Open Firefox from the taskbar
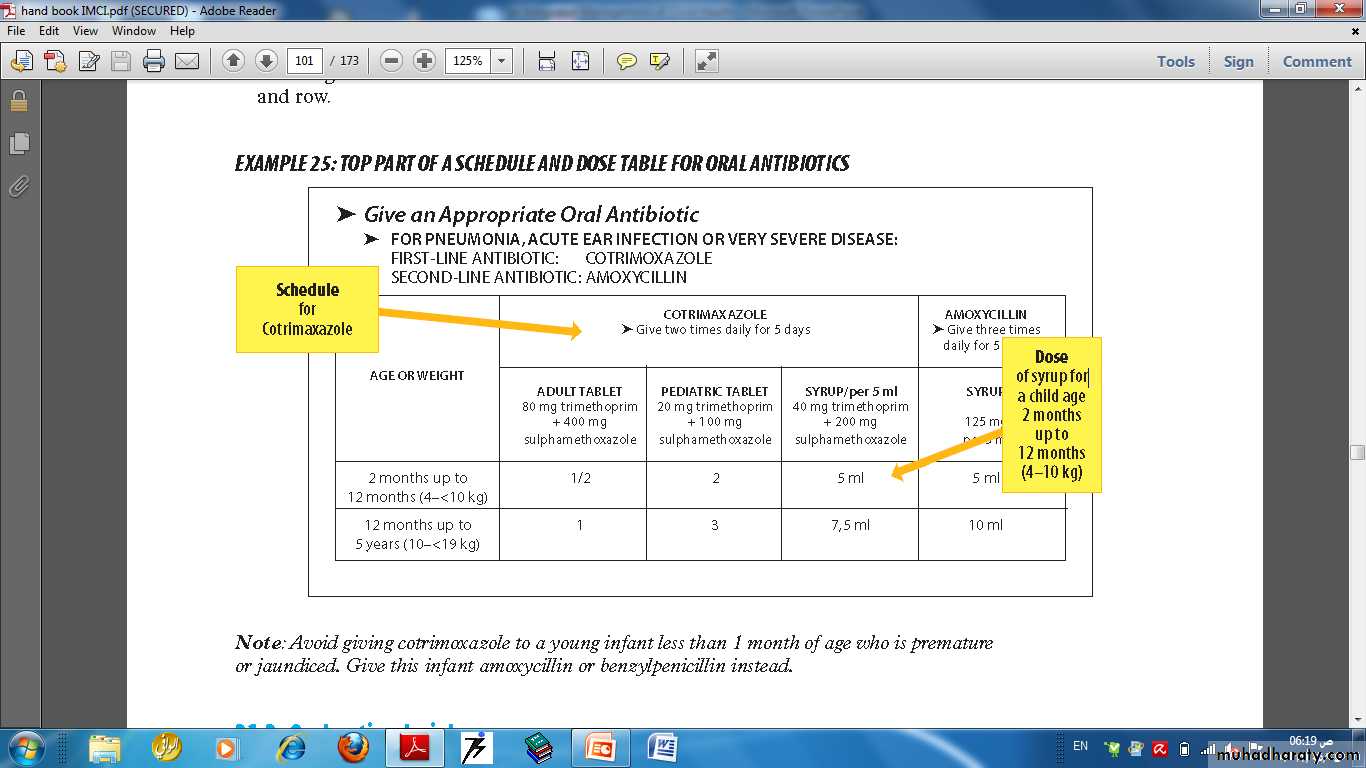Screen dimensions: 1366x768 (x=352, y=747)
